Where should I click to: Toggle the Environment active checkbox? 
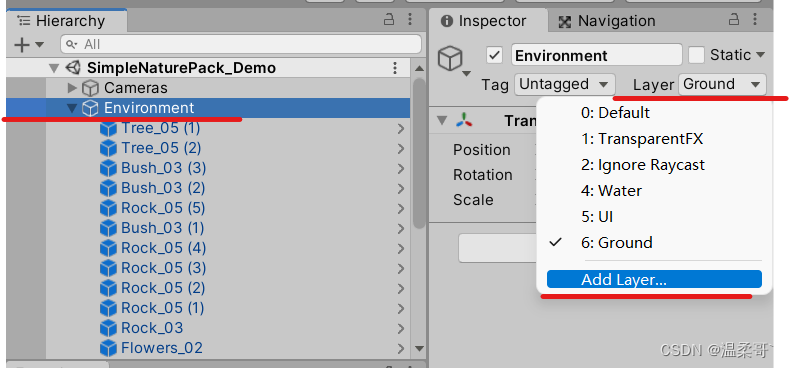click(495, 55)
